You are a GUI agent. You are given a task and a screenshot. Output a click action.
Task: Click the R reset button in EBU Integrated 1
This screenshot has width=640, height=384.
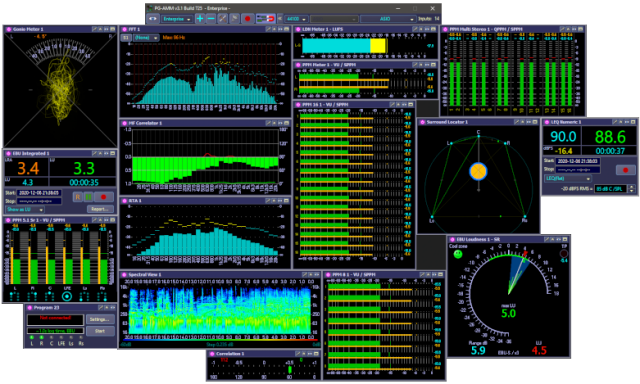click(78, 197)
